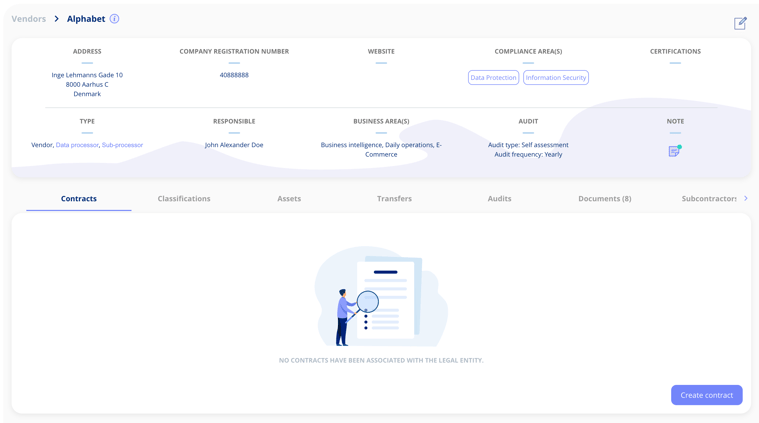Viewport: 759px width, 423px height.
Task: Open the vendor note icon
Action: pos(675,151)
